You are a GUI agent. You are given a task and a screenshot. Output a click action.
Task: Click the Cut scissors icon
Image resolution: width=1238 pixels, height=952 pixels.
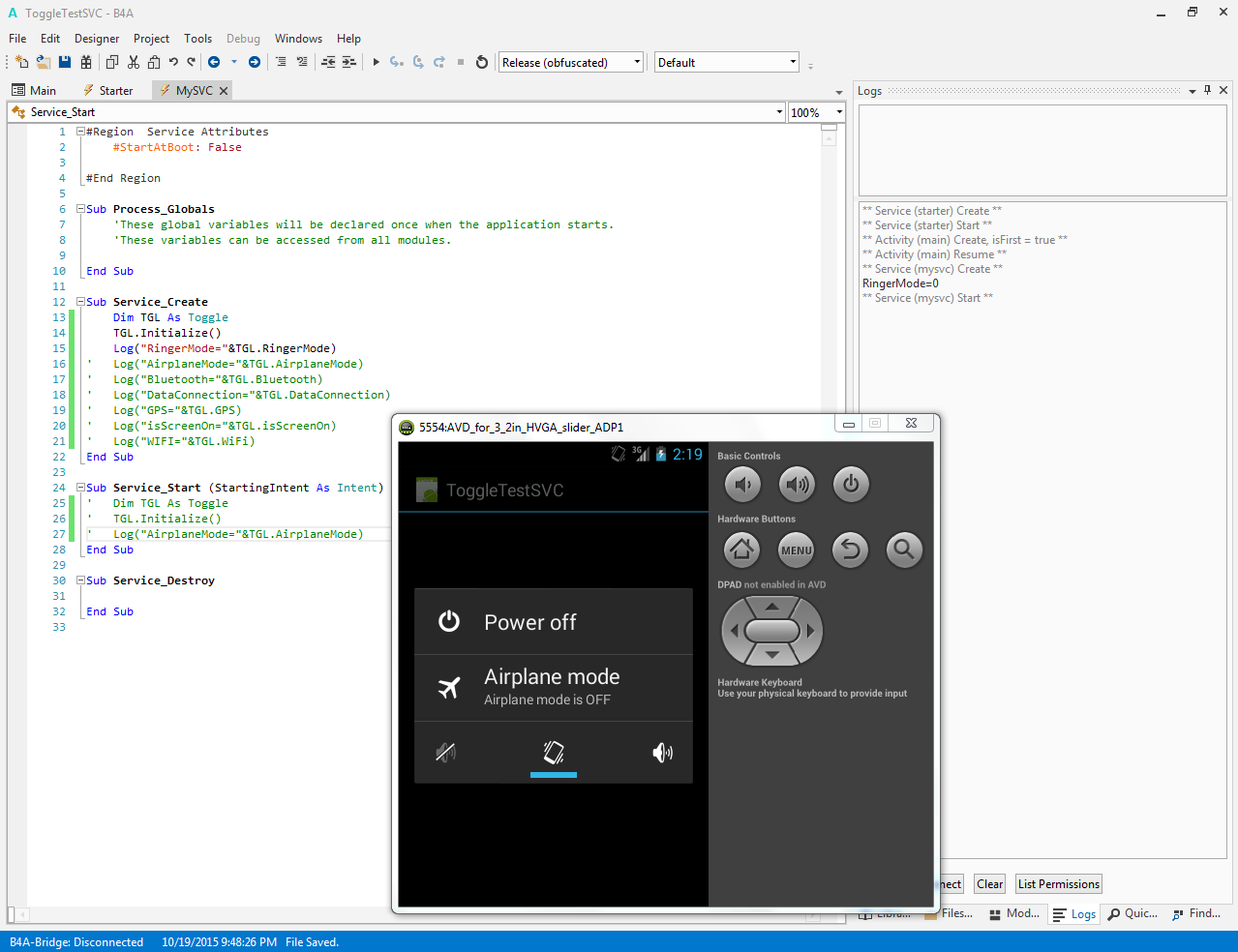tap(133, 62)
